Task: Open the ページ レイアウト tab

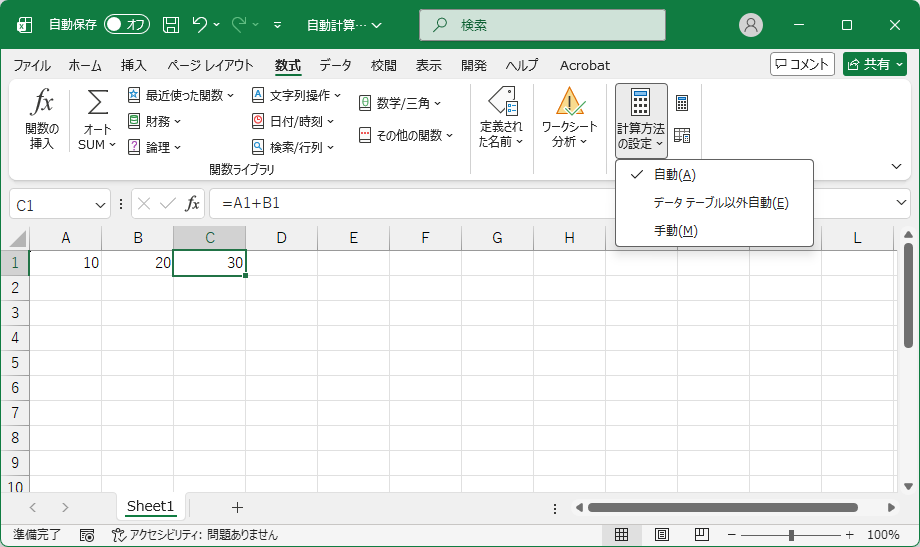Action: (210, 65)
